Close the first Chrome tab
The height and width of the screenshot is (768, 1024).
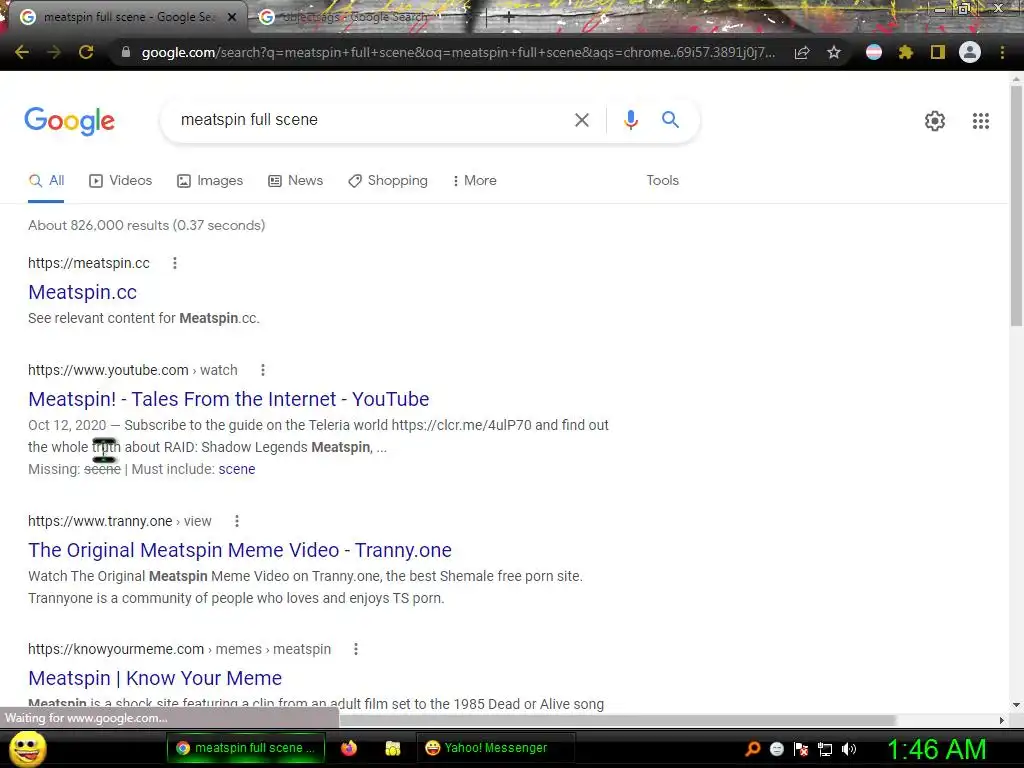click(232, 17)
